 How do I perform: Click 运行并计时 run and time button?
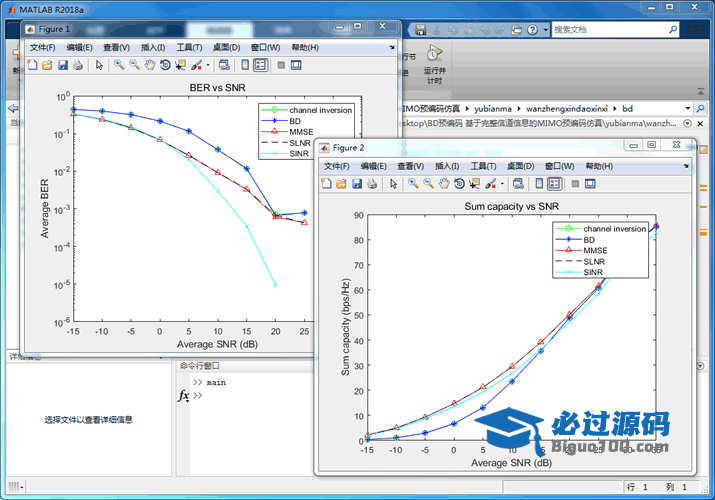(435, 64)
